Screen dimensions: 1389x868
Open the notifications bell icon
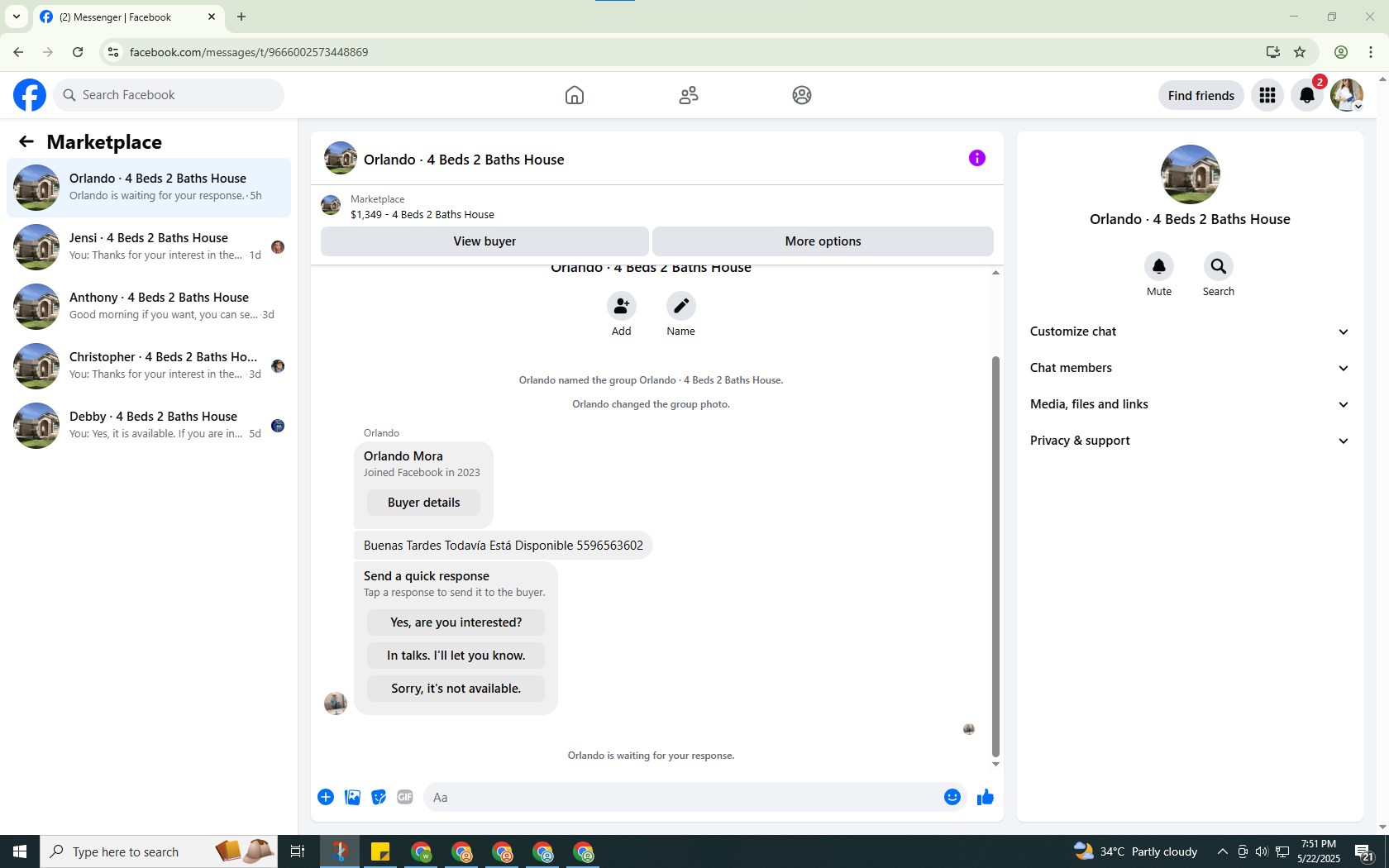click(1307, 95)
